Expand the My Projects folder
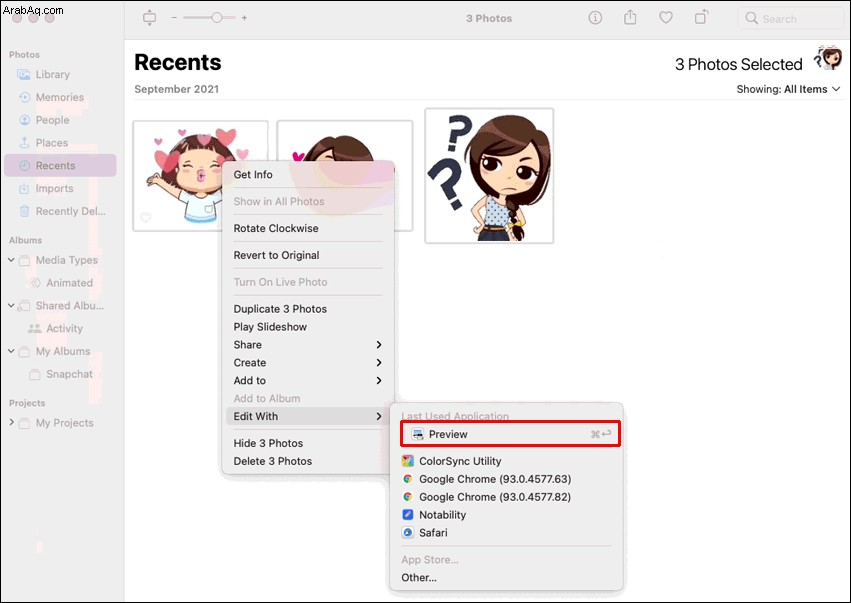The width and height of the screenshot is (851, 603). pos(11,422)
